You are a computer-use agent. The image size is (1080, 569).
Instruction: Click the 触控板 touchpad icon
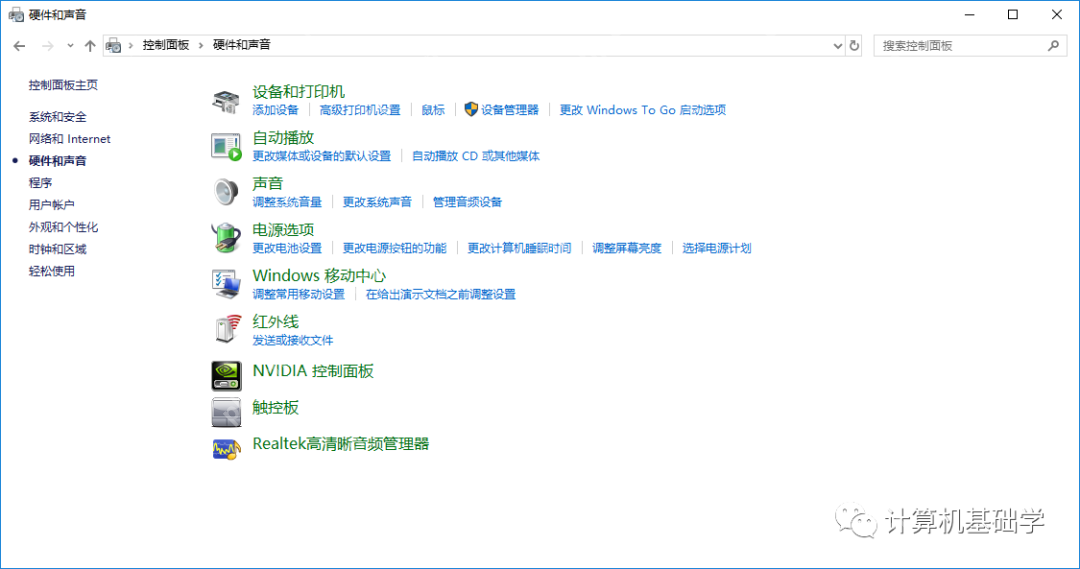(226, 411)
